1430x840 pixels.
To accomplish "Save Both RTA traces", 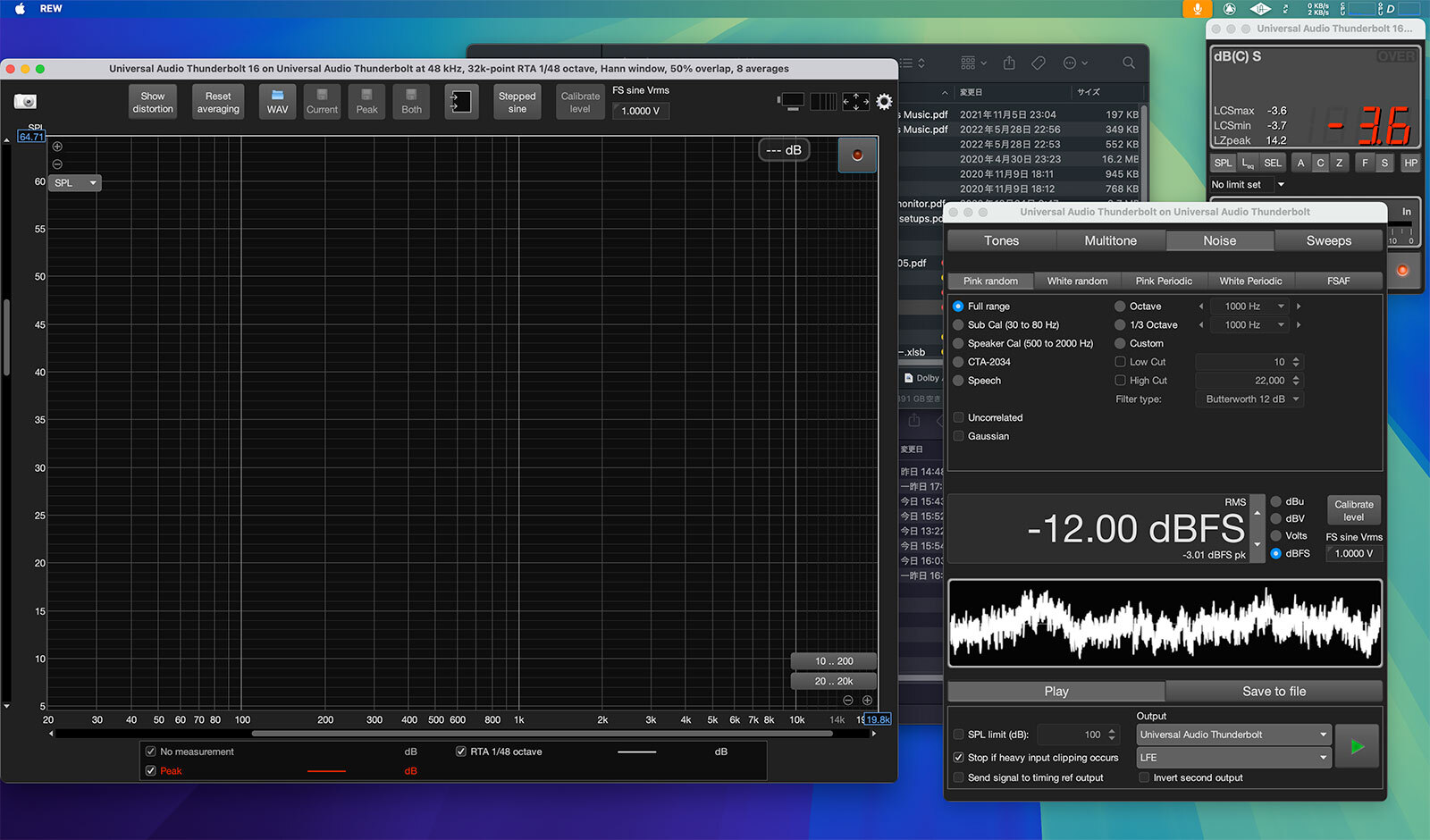I will pyautogui.click(x=411, y=102).
